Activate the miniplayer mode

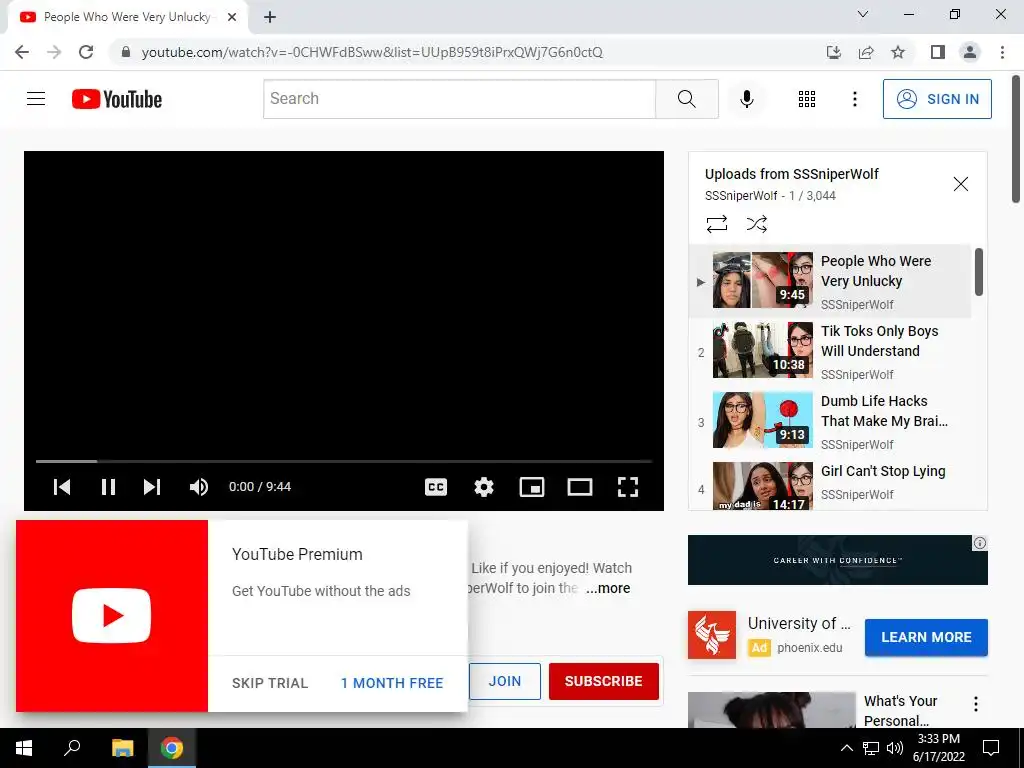tap(532, 487)
